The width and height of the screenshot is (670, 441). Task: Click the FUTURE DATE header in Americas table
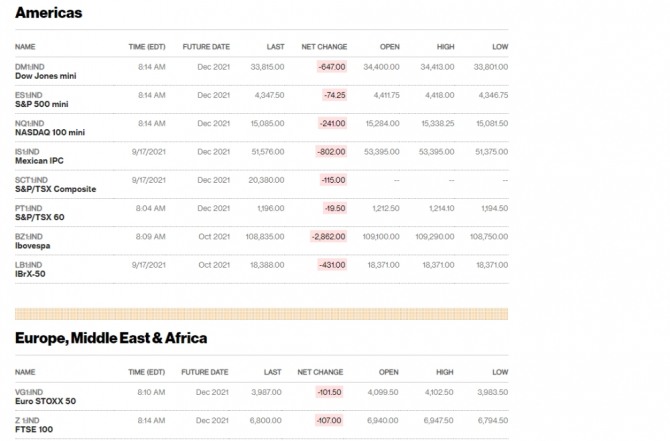tap(206, 47)
